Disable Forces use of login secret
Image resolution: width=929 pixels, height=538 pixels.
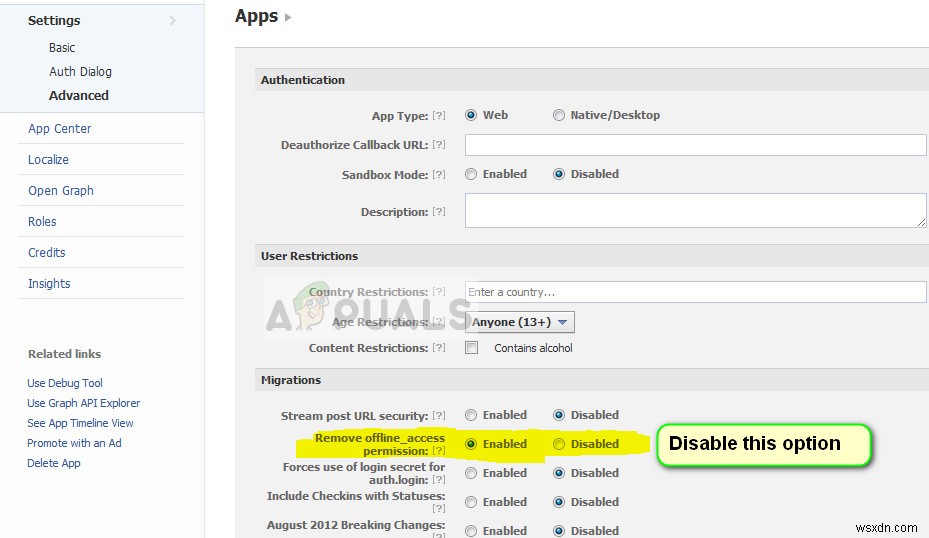point(559,473)
